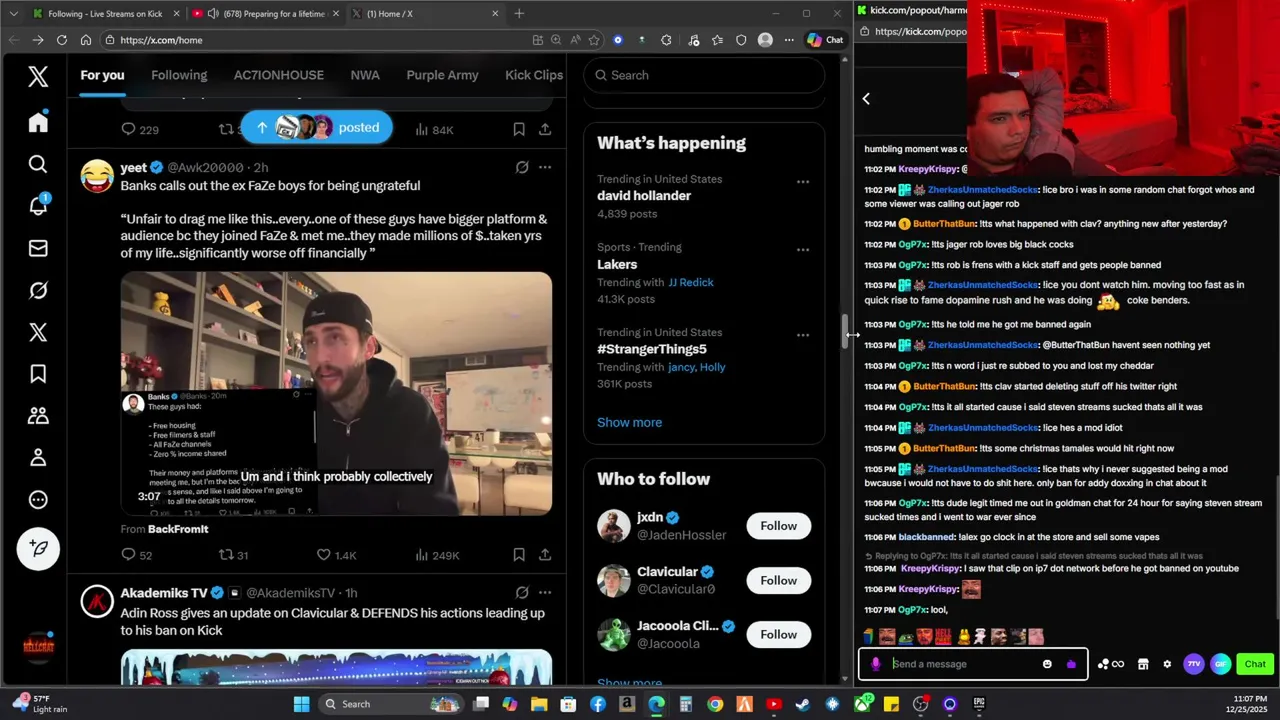Open options for #StrangerThings5 trend
The image size is (1280, 720).
[x=803, y=335]
